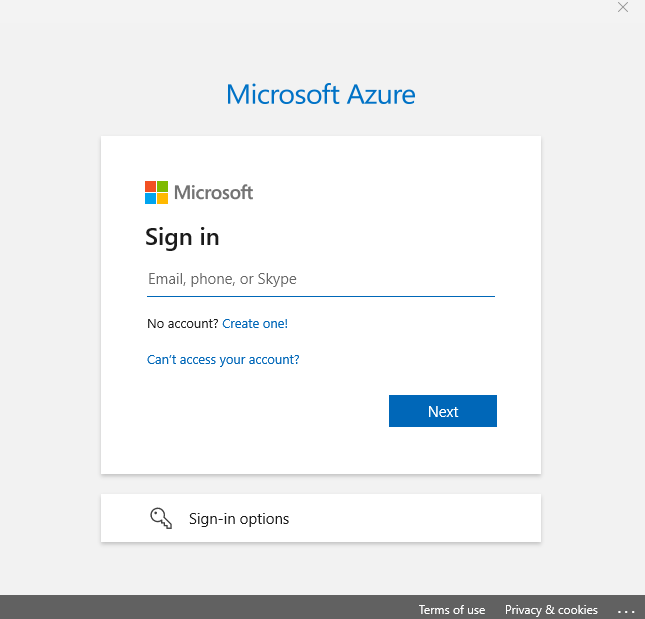Click the Sign in heading text
The height and width of the screenshot is (619, 645).
[x=182, y=238]
